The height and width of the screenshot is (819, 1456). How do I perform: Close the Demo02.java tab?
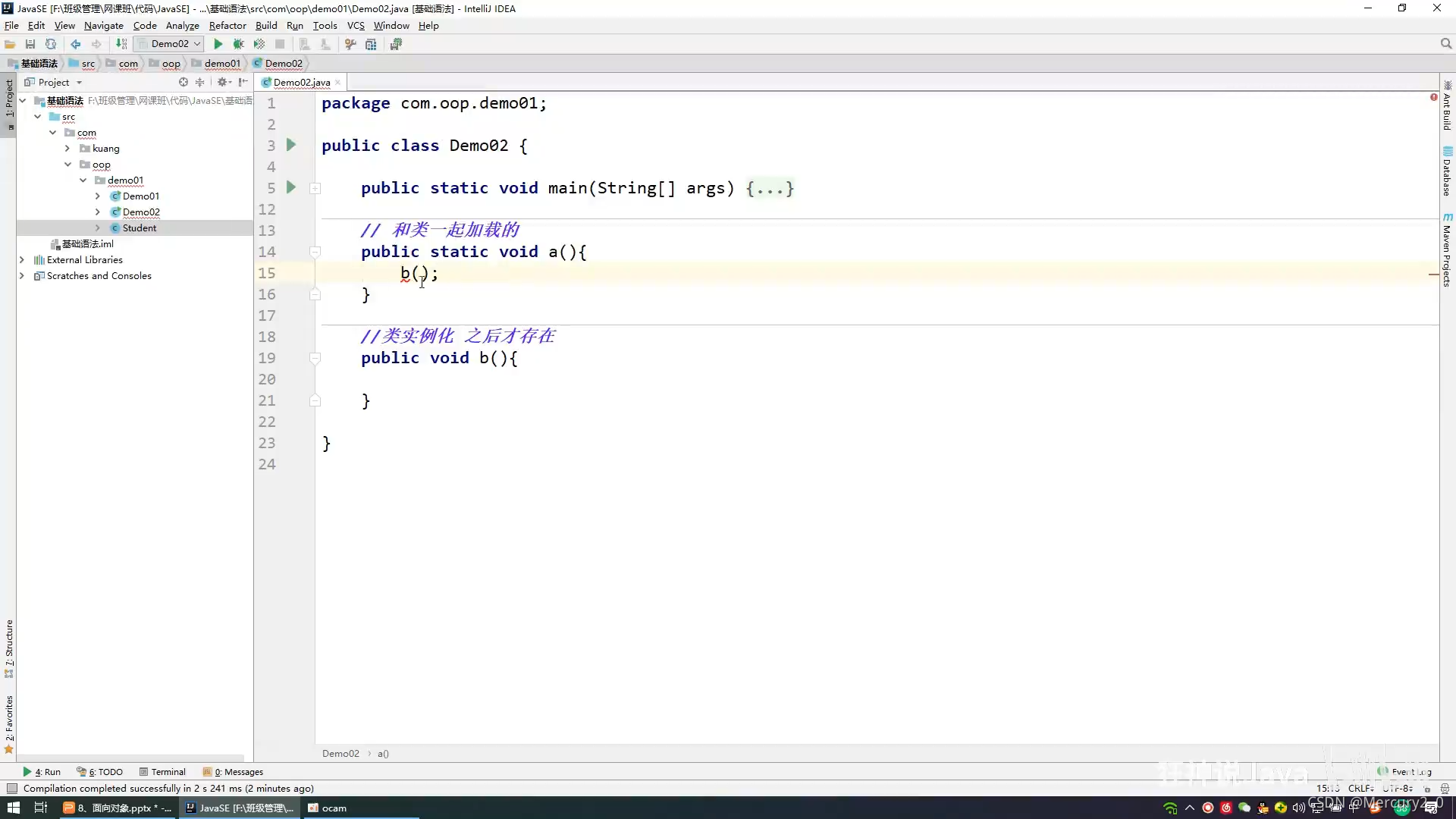coord(338,82)
